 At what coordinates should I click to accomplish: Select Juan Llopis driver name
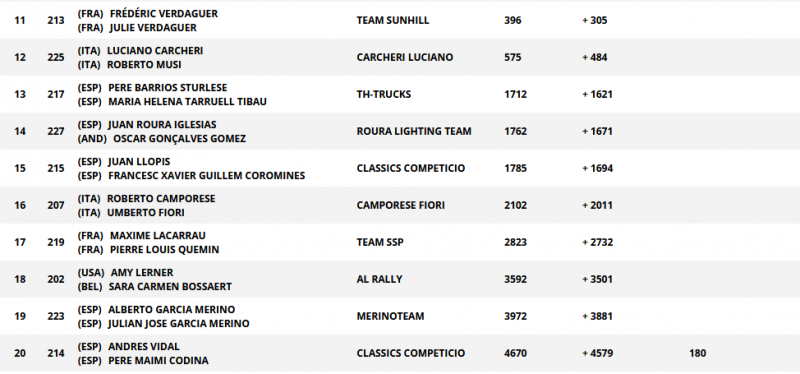pyautogui.click(x=139, y=162)
